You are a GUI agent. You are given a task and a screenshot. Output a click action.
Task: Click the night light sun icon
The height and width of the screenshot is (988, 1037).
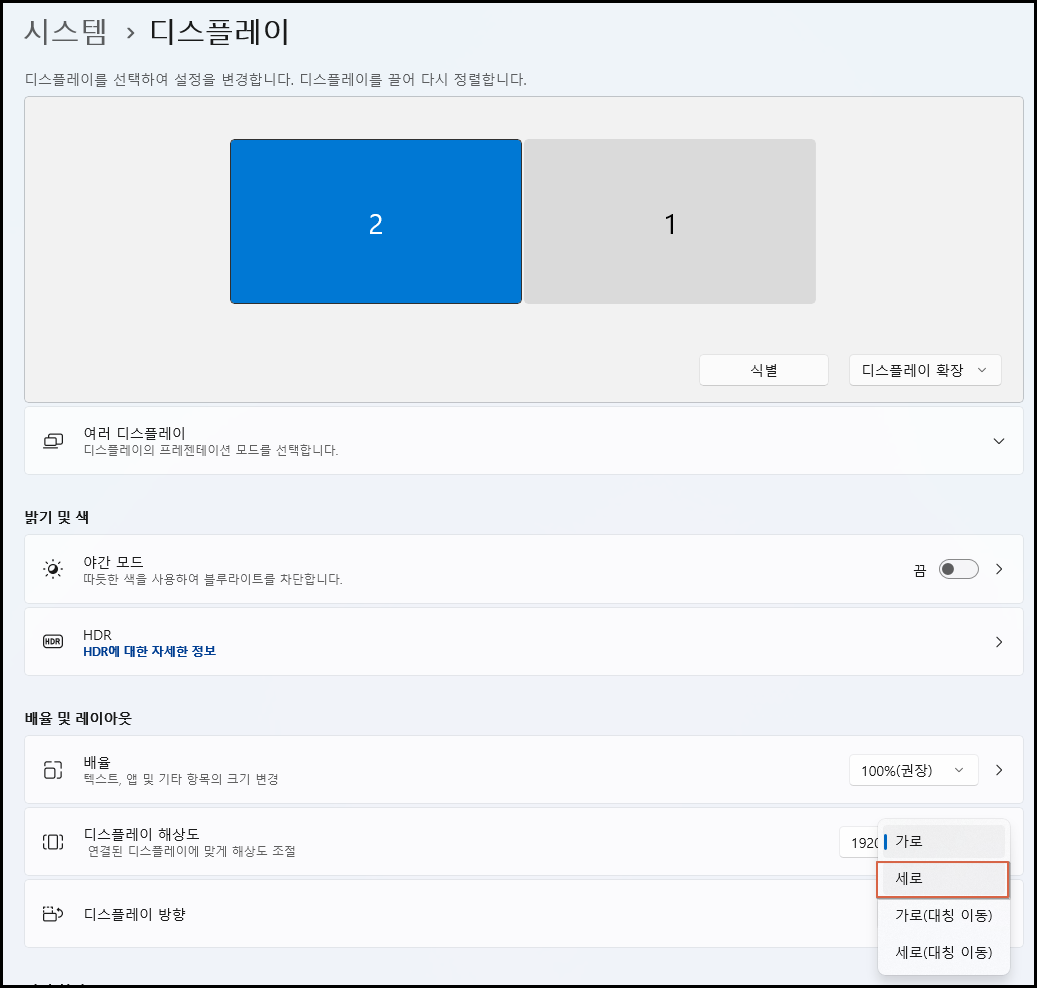pos(53,569)
